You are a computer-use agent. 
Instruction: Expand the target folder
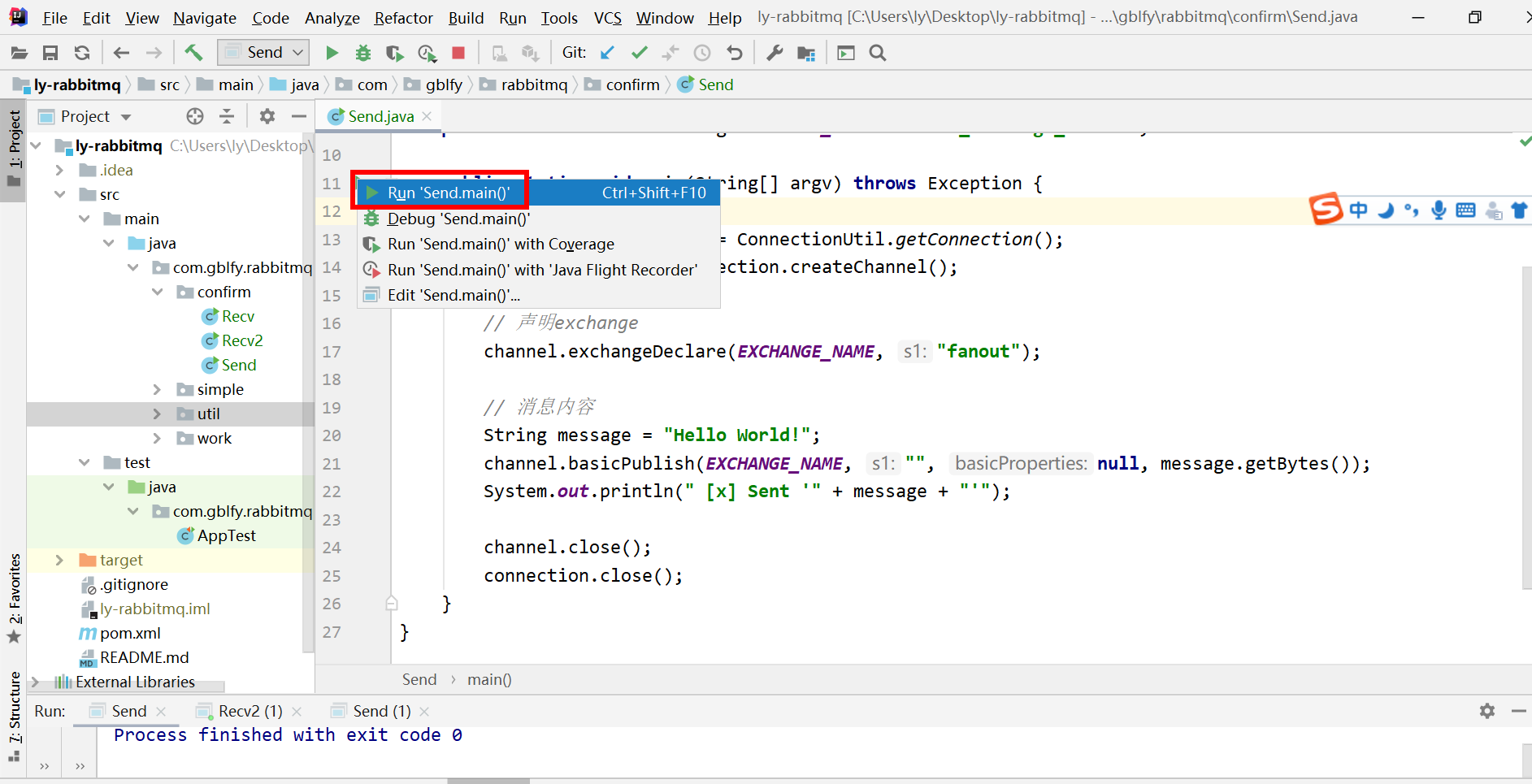tap(59, 560)
